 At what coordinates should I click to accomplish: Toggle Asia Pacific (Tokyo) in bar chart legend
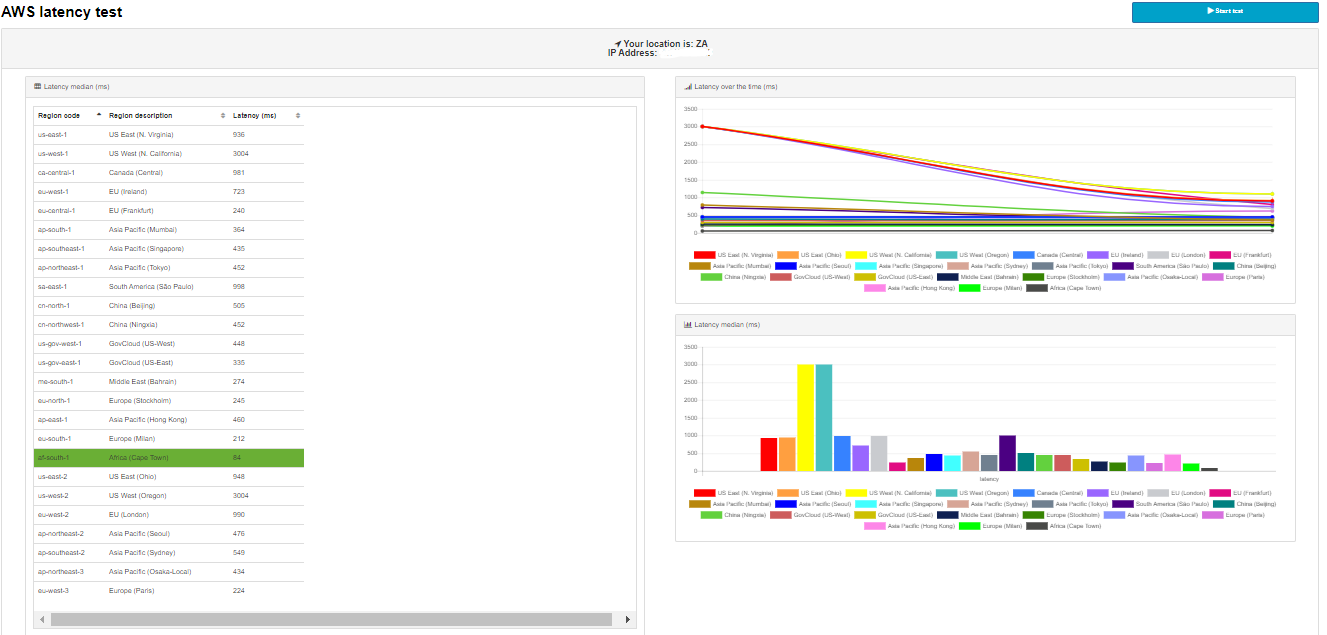(1069, 504)
